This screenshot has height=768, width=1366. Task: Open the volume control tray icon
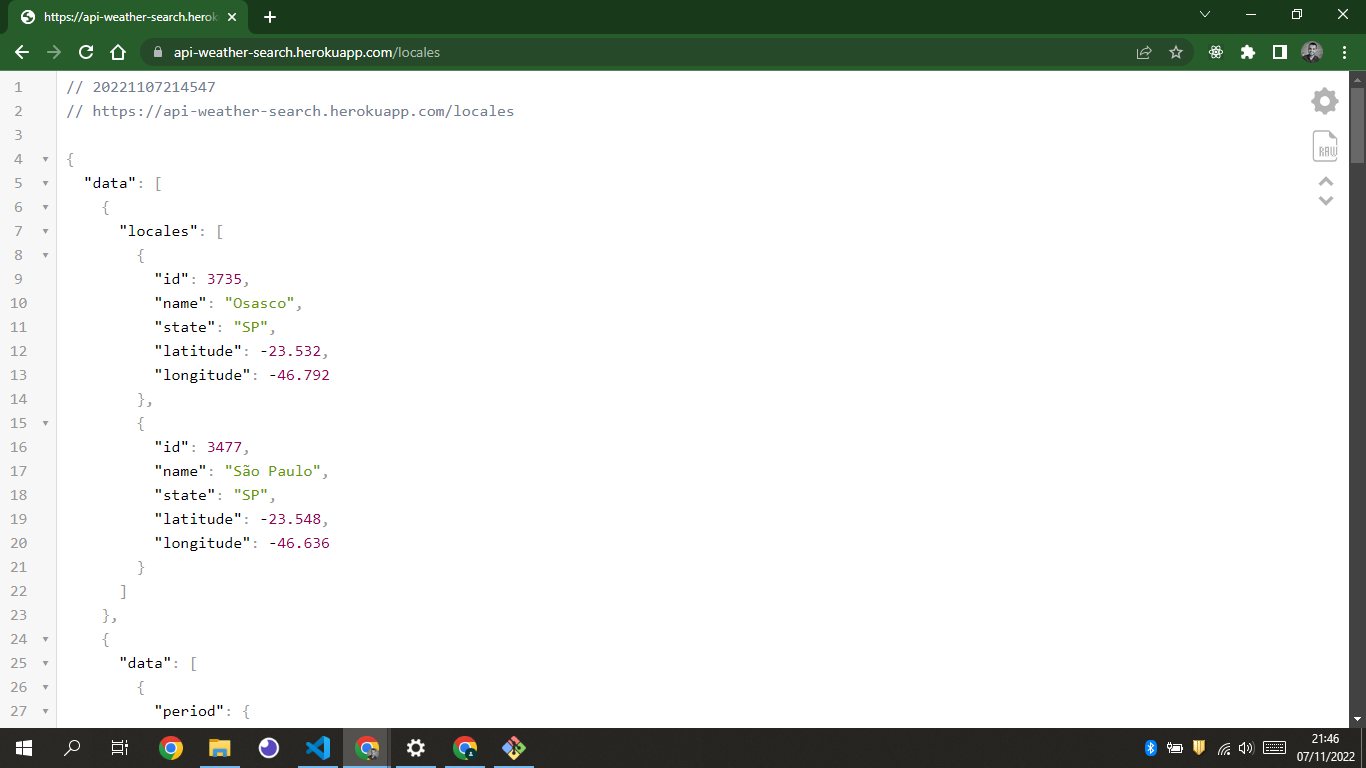pos(1246,748)
